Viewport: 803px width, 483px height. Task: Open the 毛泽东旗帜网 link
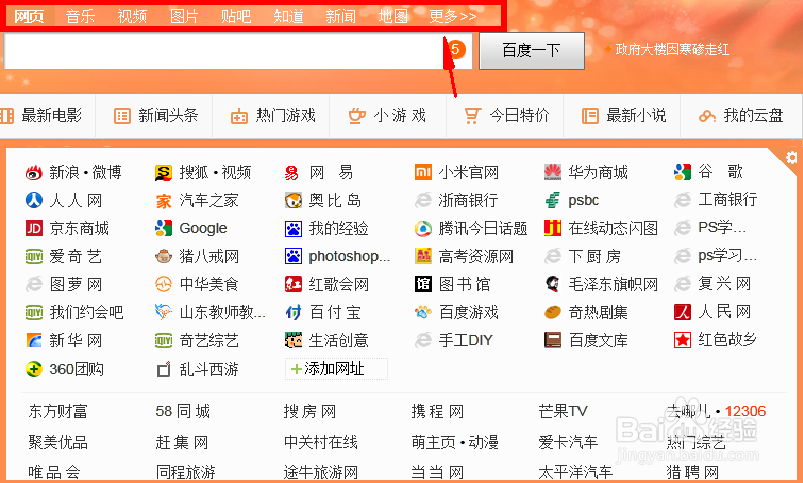[613, 284]
